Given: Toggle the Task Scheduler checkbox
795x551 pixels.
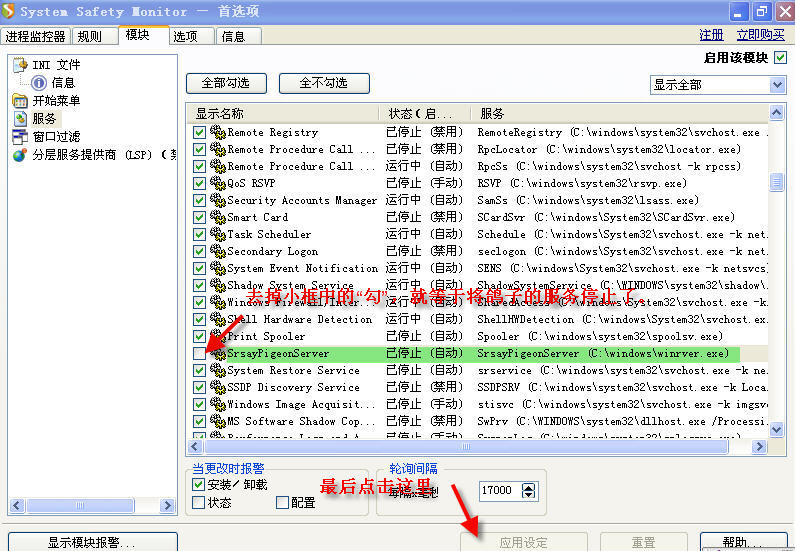Looking at the screenshot, I should pyautogui.click(x=199, y=234).
